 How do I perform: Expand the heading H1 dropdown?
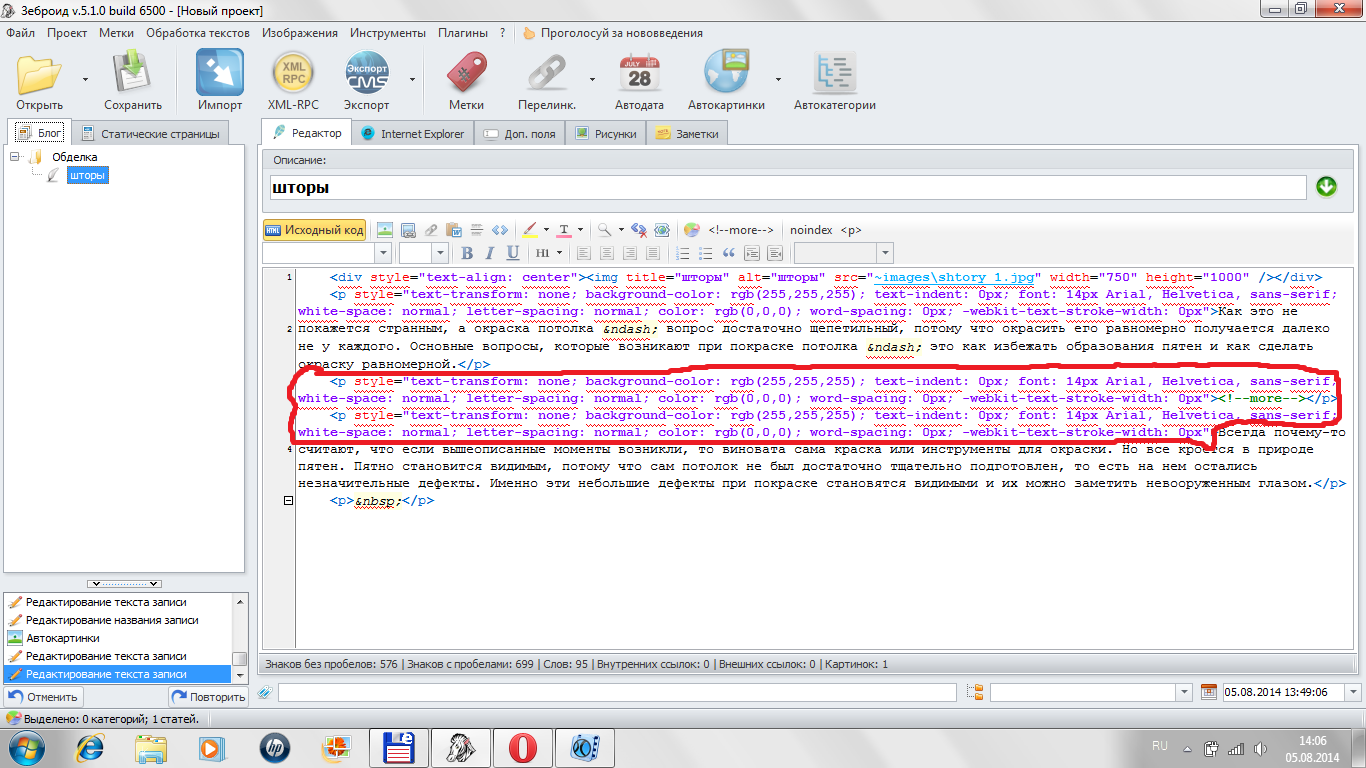tap(559, 253)
